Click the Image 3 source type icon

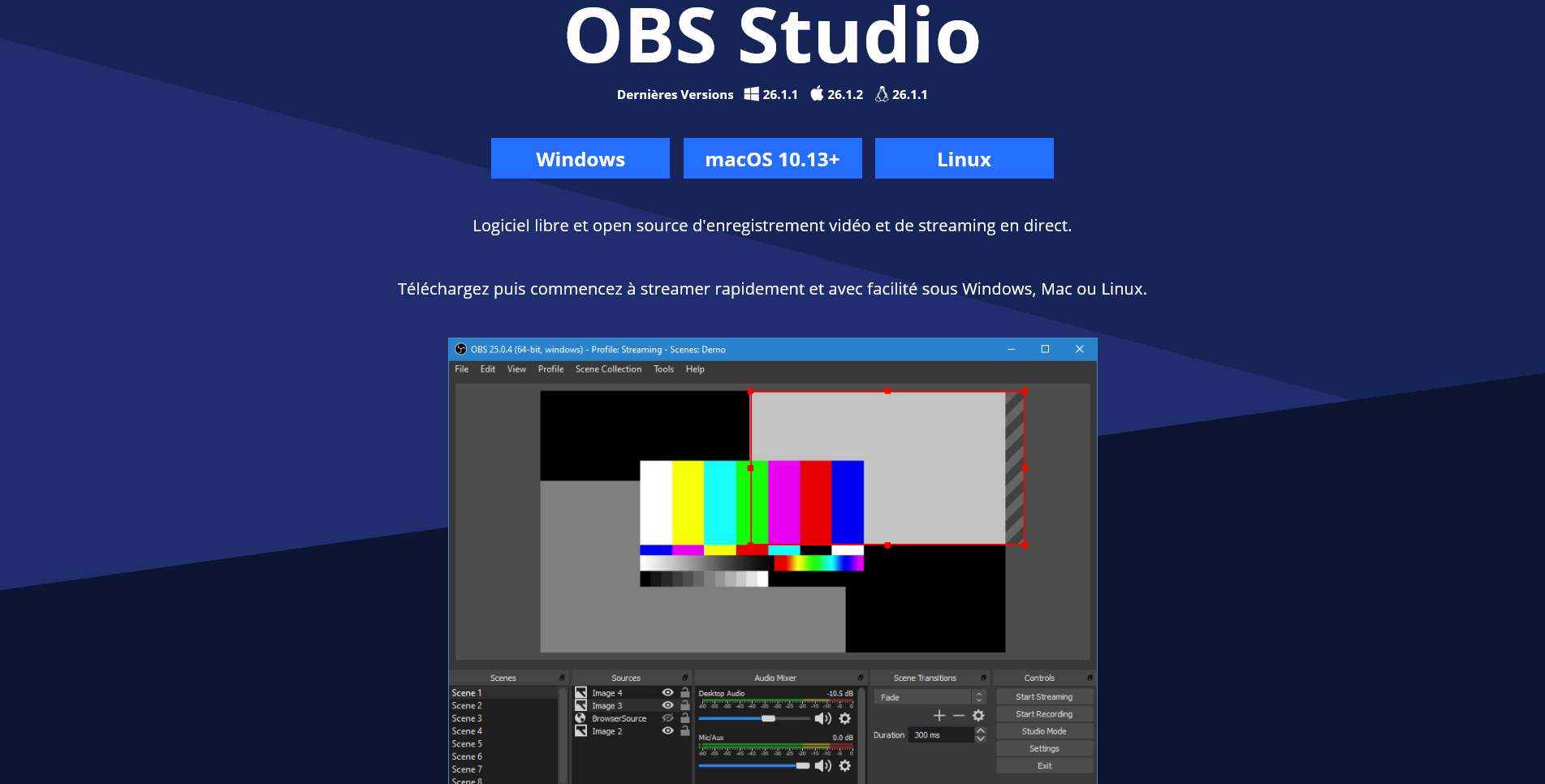tap(580, 705)
